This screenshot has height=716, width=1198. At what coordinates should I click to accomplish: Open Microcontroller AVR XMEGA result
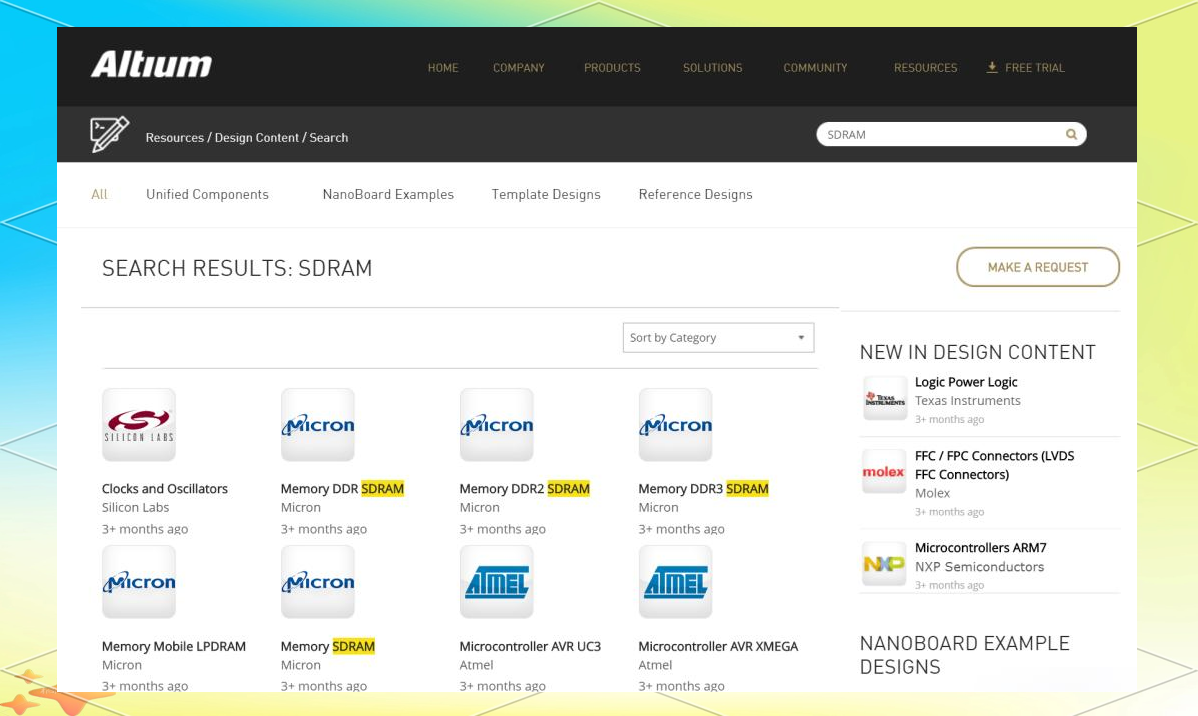717,646
